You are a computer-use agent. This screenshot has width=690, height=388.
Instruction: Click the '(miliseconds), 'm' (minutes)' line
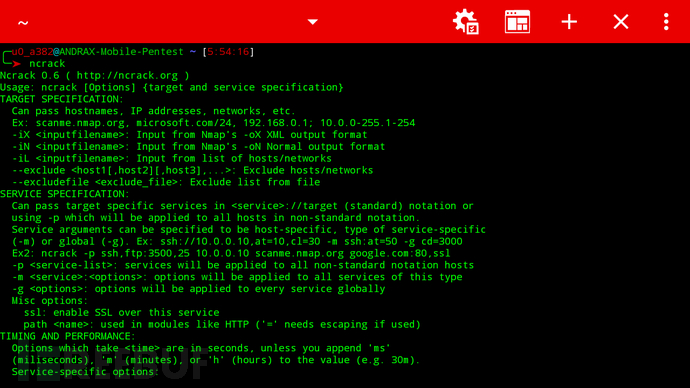(x=216, y=360)
